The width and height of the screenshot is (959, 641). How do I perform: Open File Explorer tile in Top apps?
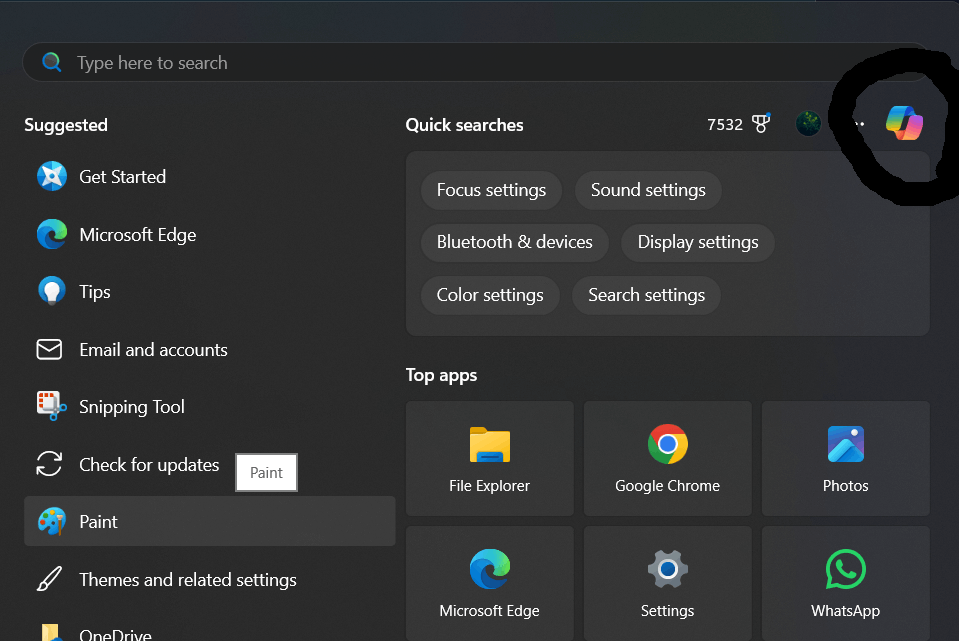489,458
